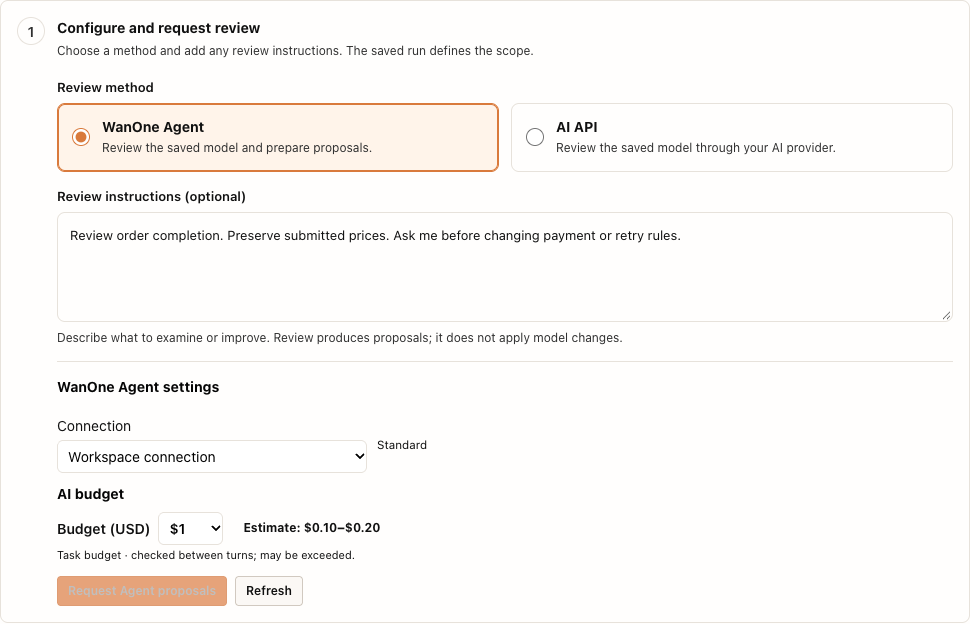Select the AI API radio button

[535, 137]
